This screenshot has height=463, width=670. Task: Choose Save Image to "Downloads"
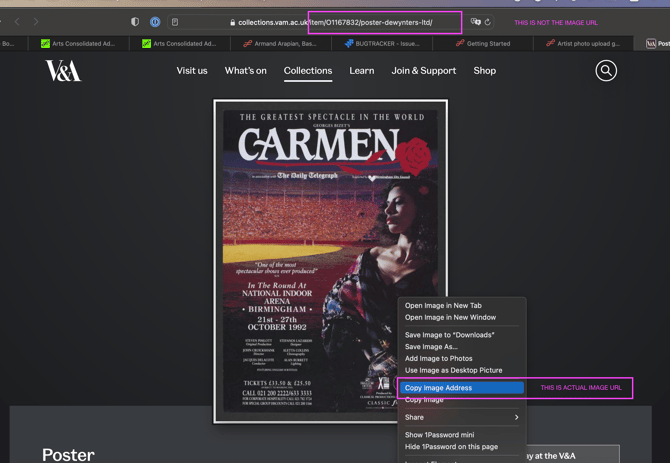pos(461,335)
